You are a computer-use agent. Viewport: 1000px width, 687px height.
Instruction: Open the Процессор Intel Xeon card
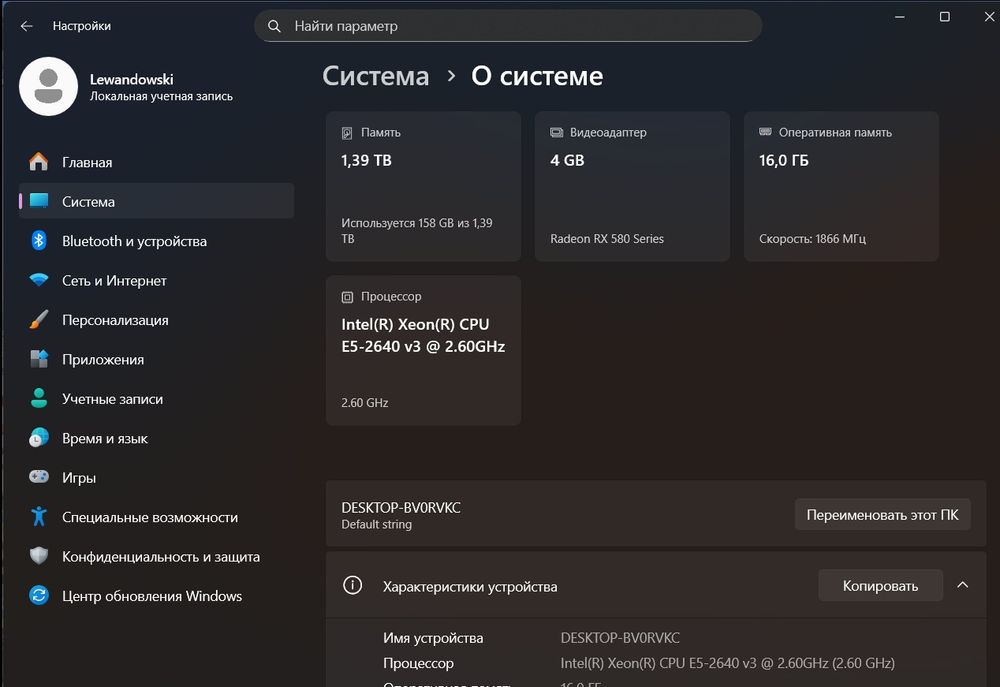pos(423,350)
